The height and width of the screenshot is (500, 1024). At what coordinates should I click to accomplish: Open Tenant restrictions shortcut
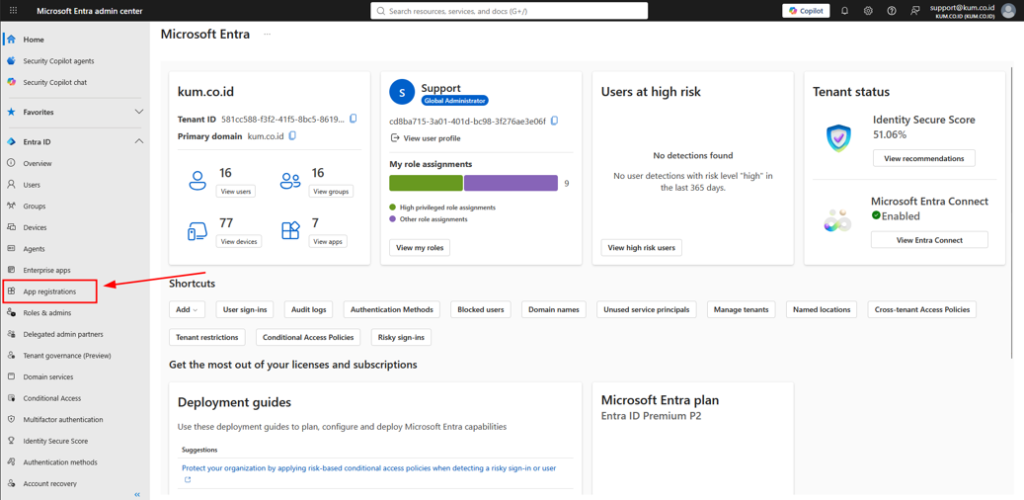(x=207, y=337)
